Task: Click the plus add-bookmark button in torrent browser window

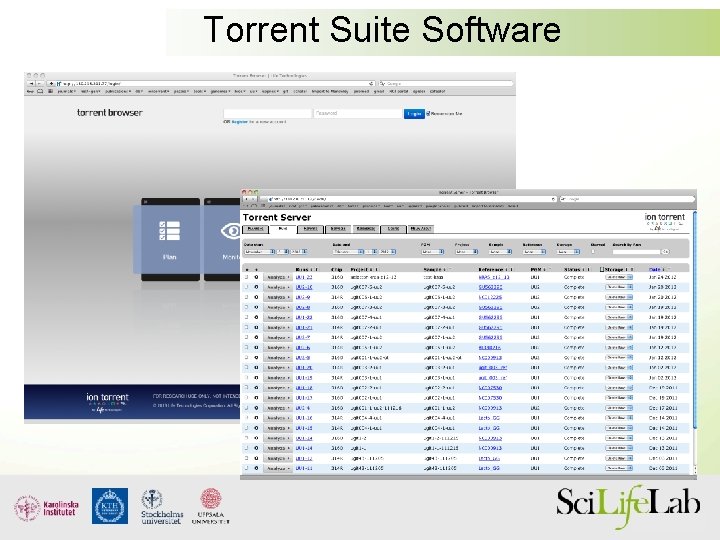Action: point(51,84)
